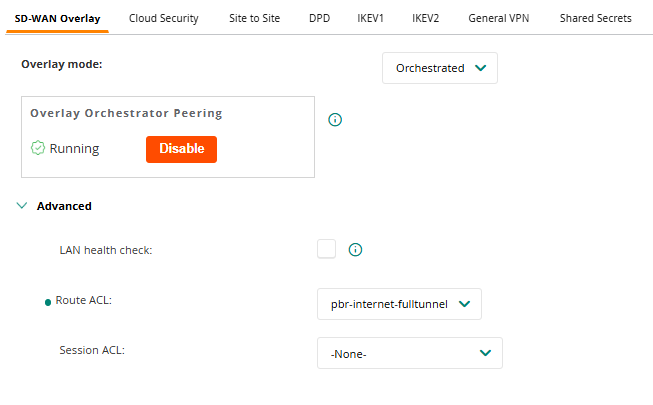
Task: Open the Session ACL dropdown
Action: pyautogui.click(x=409, y=353)
